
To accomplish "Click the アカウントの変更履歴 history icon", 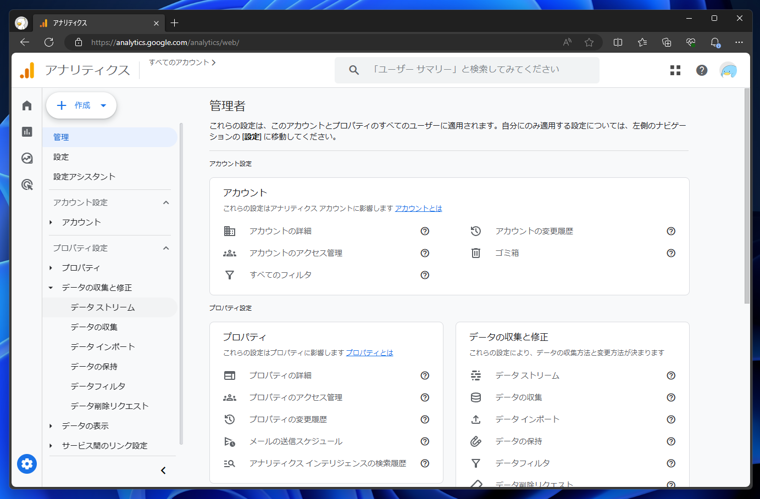I will pyautogui.click(x=475, y=231).
